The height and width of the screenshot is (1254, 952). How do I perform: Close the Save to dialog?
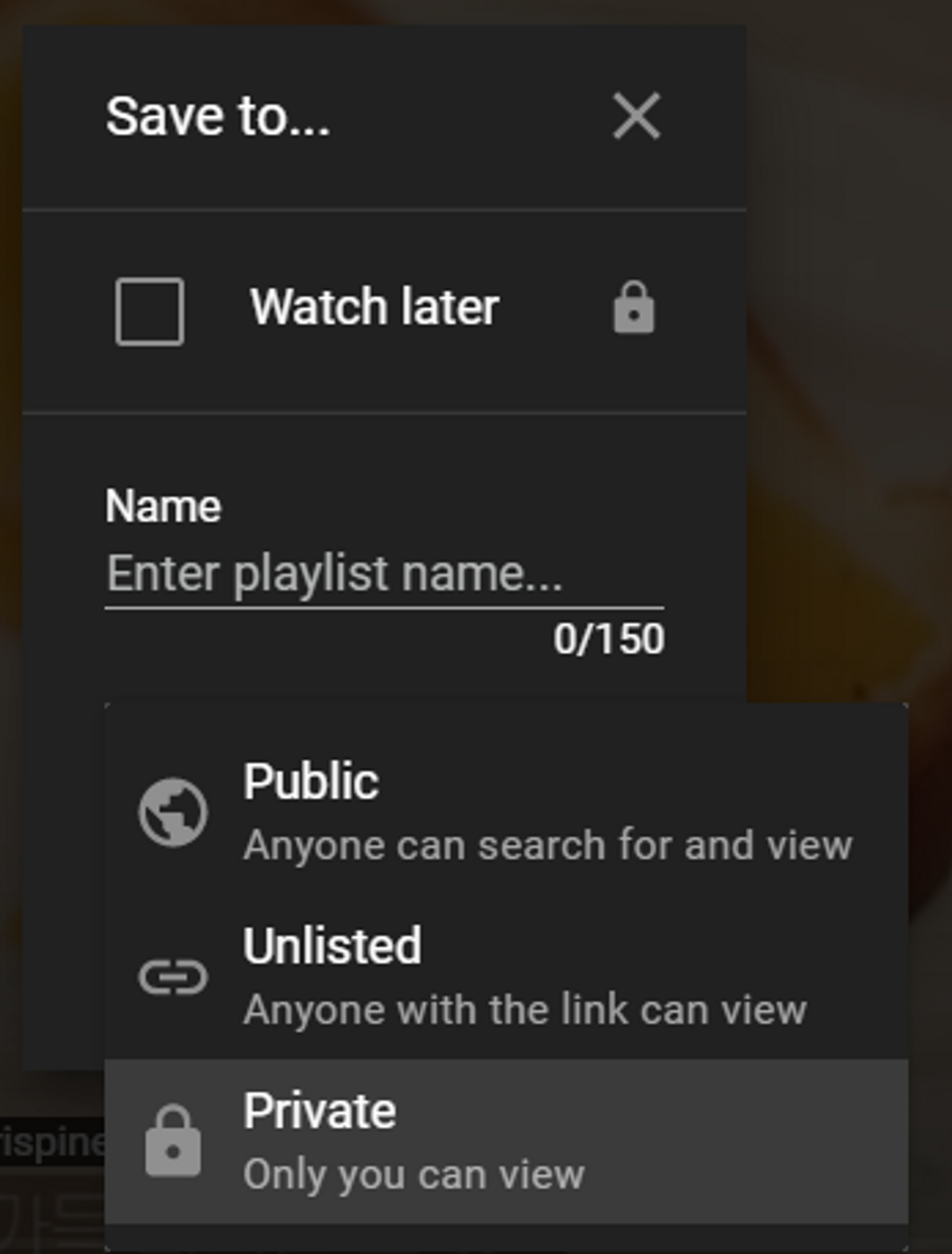point(636,116)
